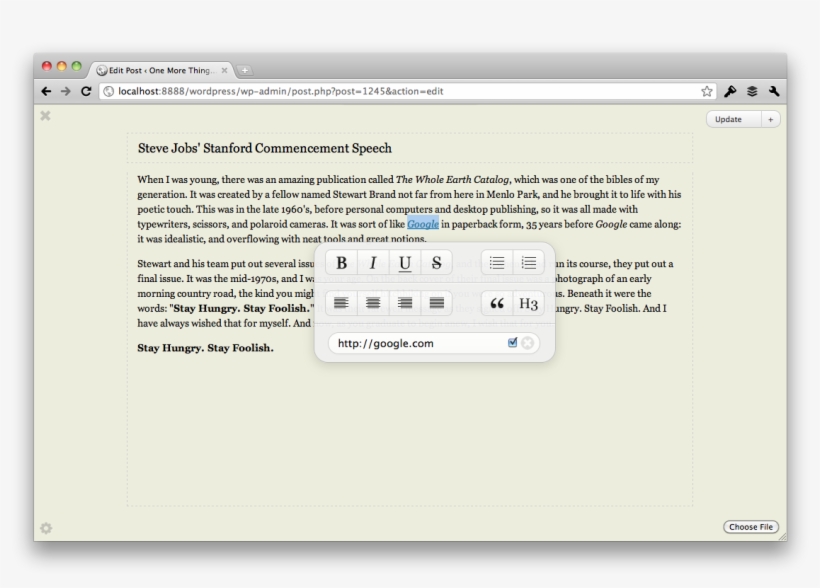The width and height of the screenshot is (820, 588).
Task: Apply italic formatting
Action: pos(373,263)
